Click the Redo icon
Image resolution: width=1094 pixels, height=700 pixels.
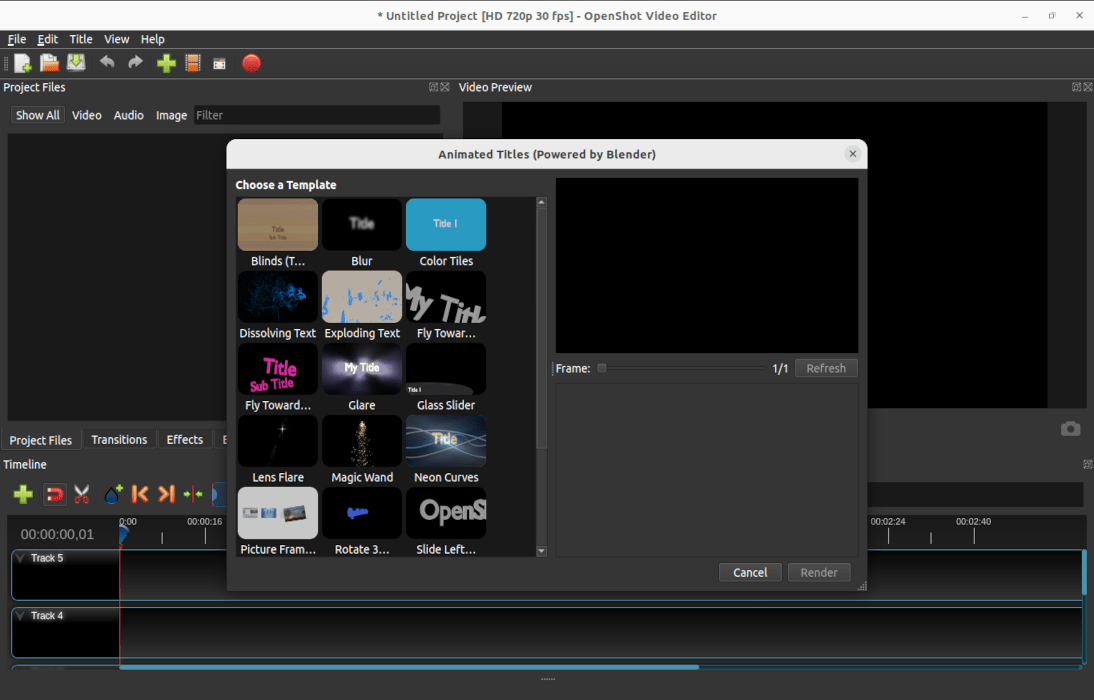[x=134, y=62]
